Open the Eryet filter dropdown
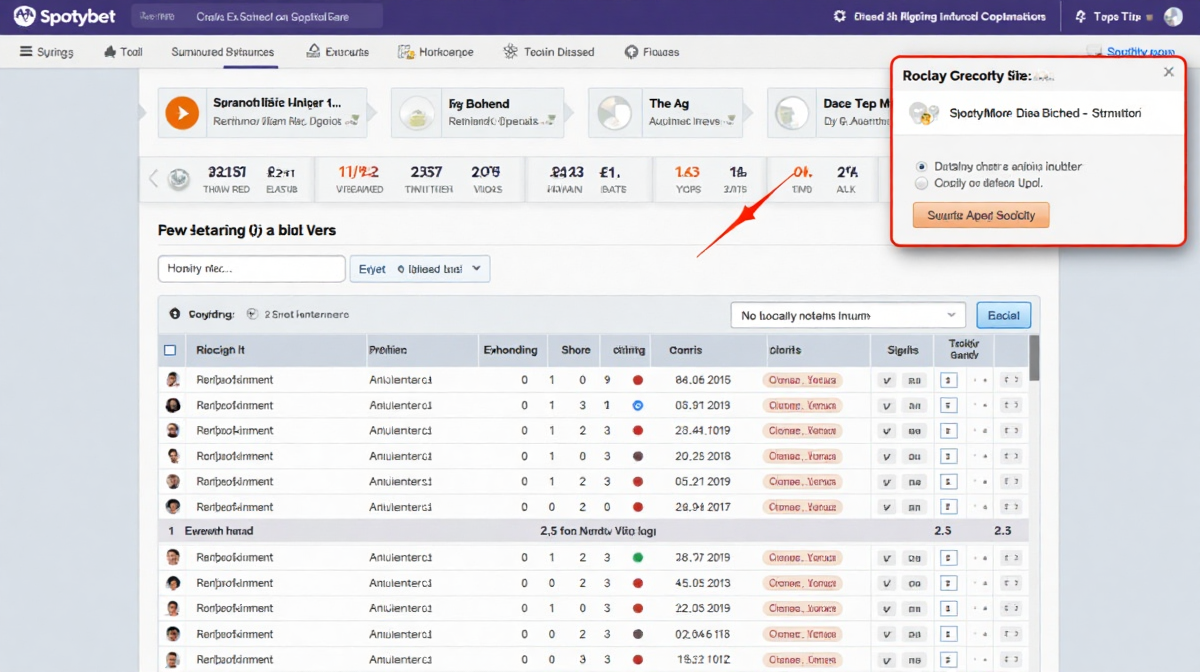 (x=419, y=269)
